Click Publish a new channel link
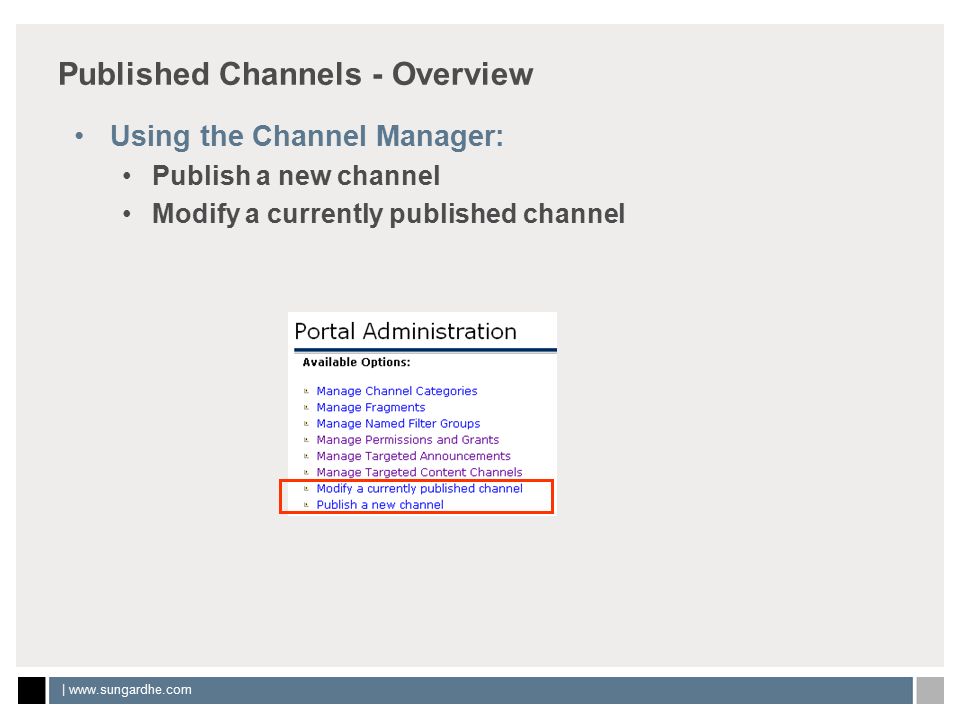Screen dimensions: 960x720 380,504
